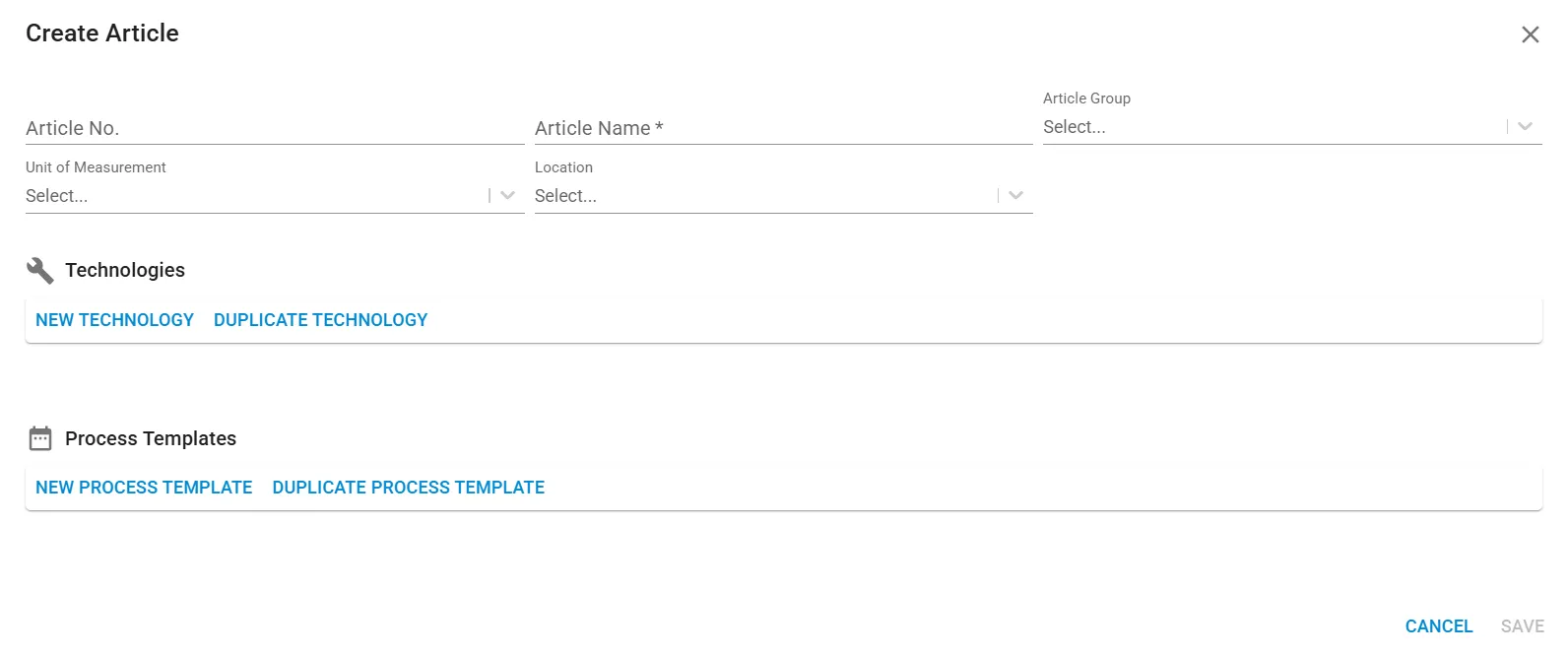Open the Location select field
The height and width of the screenshot is (656, 1568).
click(x=783, y=196)
